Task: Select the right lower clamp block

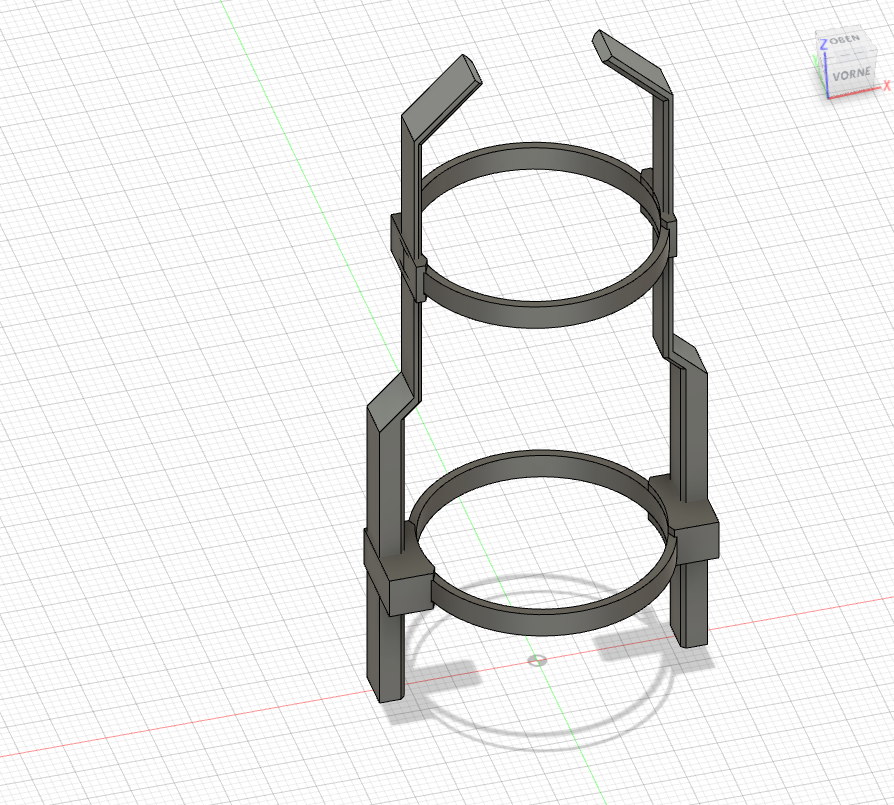Action: [695, 530]
